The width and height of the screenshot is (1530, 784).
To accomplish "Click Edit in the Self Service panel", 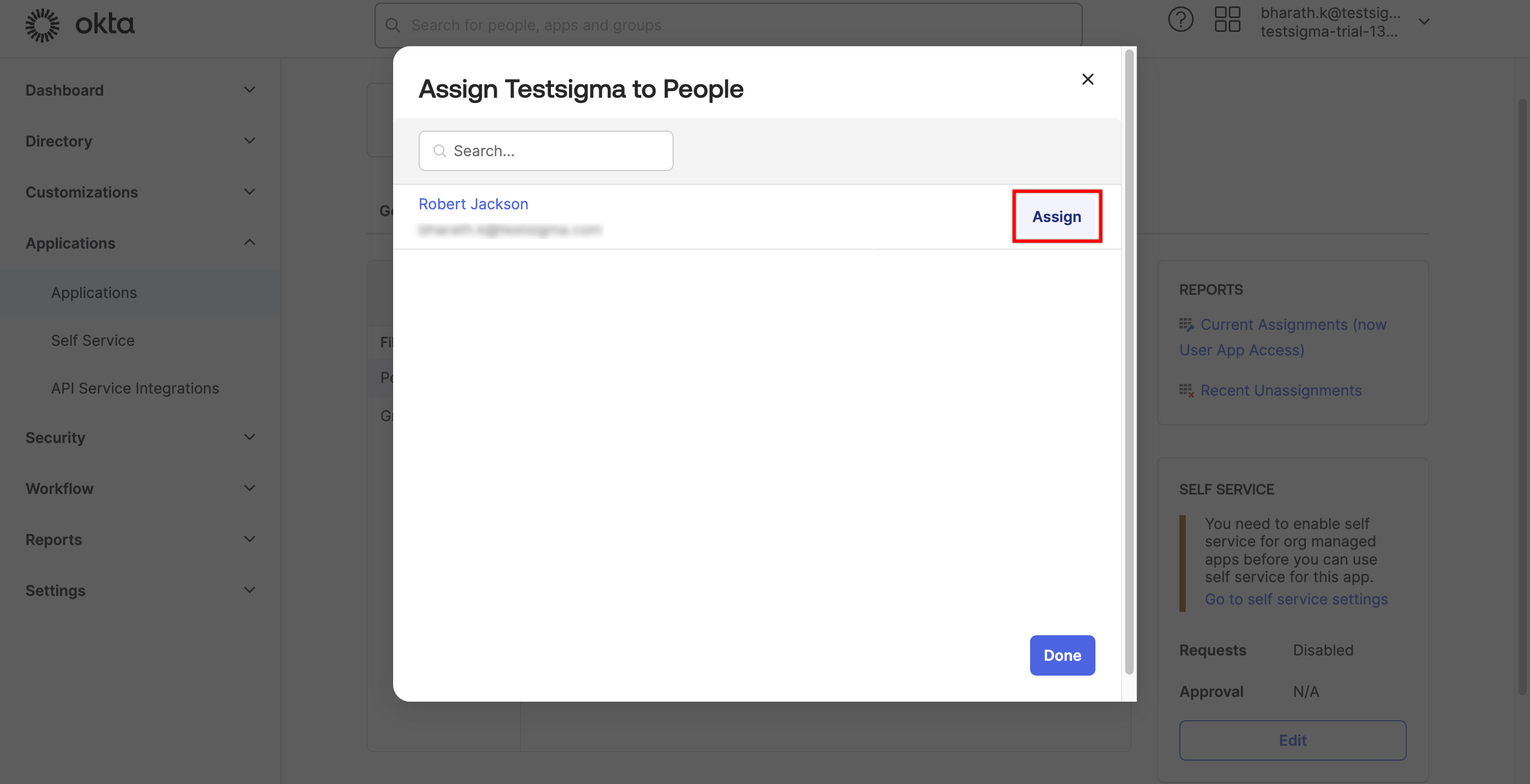I will pos(1293,740).
